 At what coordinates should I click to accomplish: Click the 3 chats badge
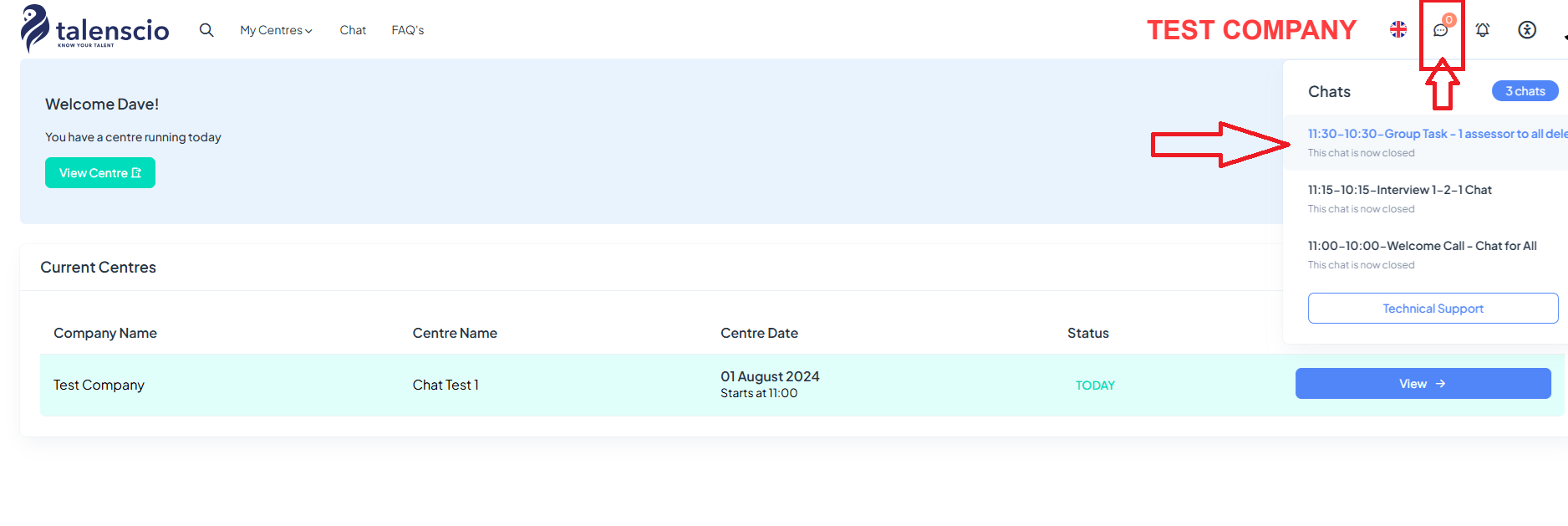click(1525, 91)
